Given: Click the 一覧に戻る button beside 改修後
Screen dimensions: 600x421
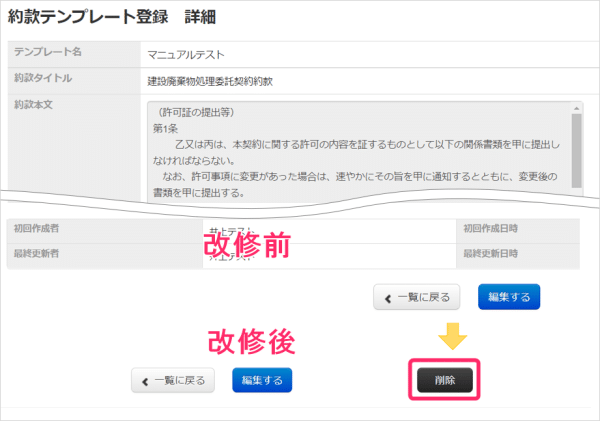Looking at the screenshot, I should pyautogui.click(x=173, y=381).
